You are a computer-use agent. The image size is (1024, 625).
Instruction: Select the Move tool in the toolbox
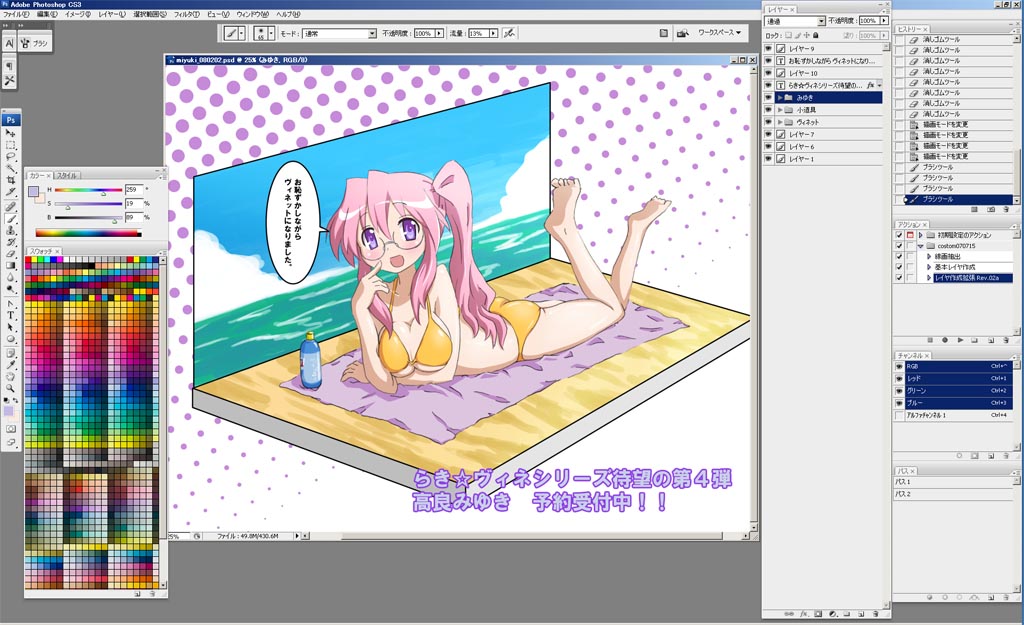point(10,133)
